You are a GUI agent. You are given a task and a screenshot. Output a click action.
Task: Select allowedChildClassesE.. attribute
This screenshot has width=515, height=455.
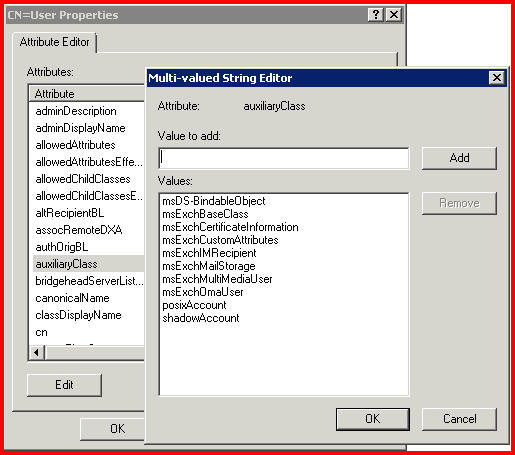[x=88, y=196]
